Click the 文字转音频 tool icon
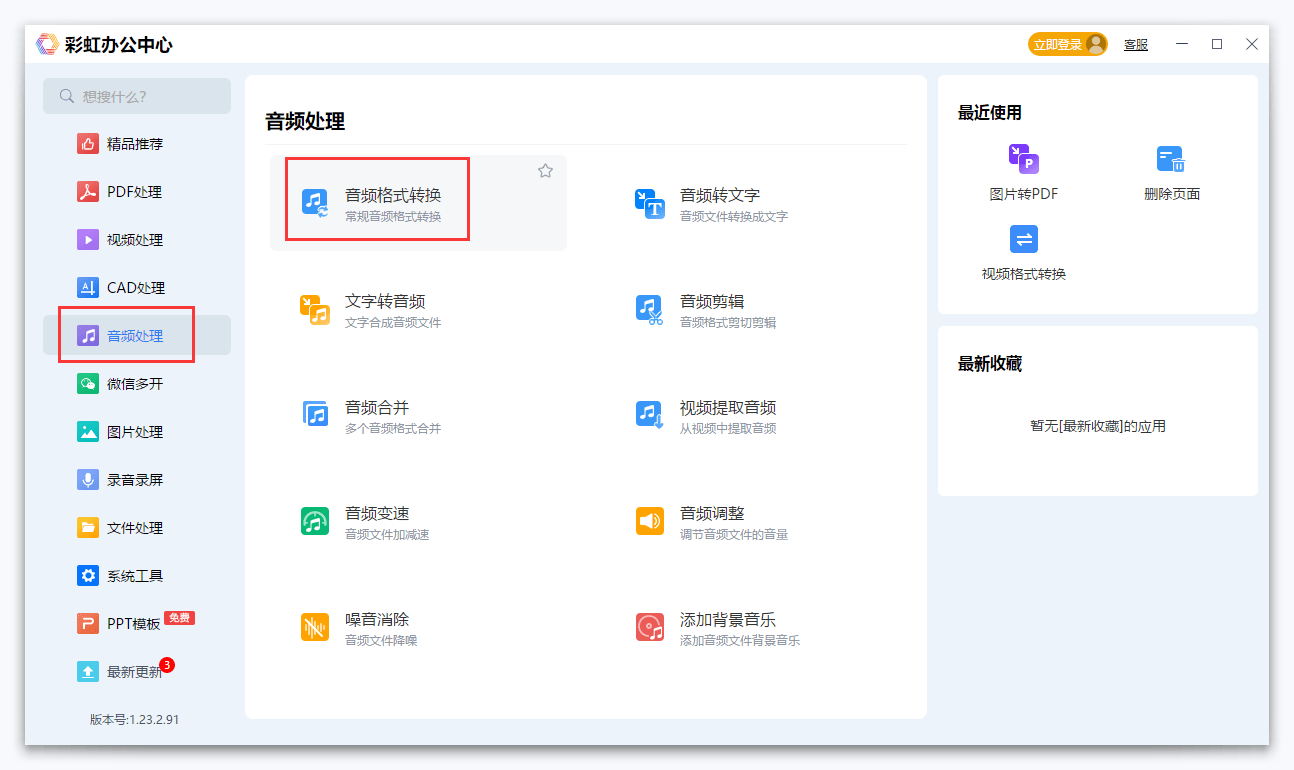Screen dimensions: 1294x770 315,309
